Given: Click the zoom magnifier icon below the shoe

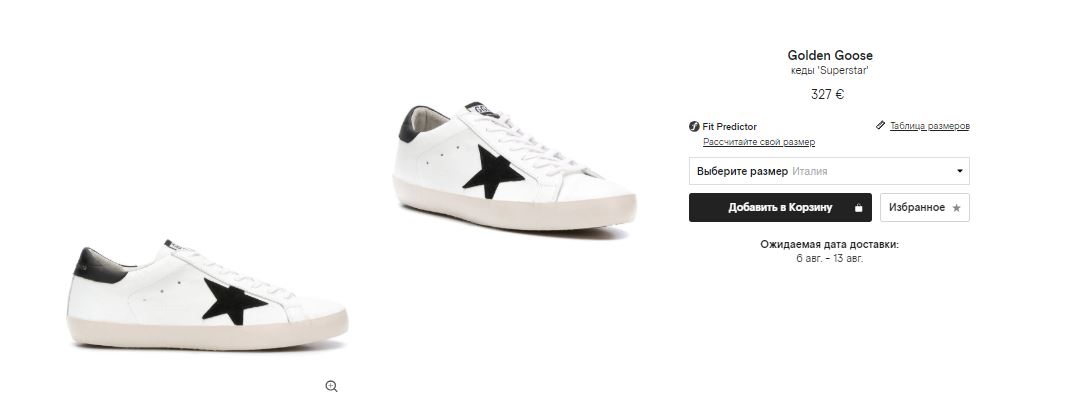Looking at the screenshot, I should [332, 386].
